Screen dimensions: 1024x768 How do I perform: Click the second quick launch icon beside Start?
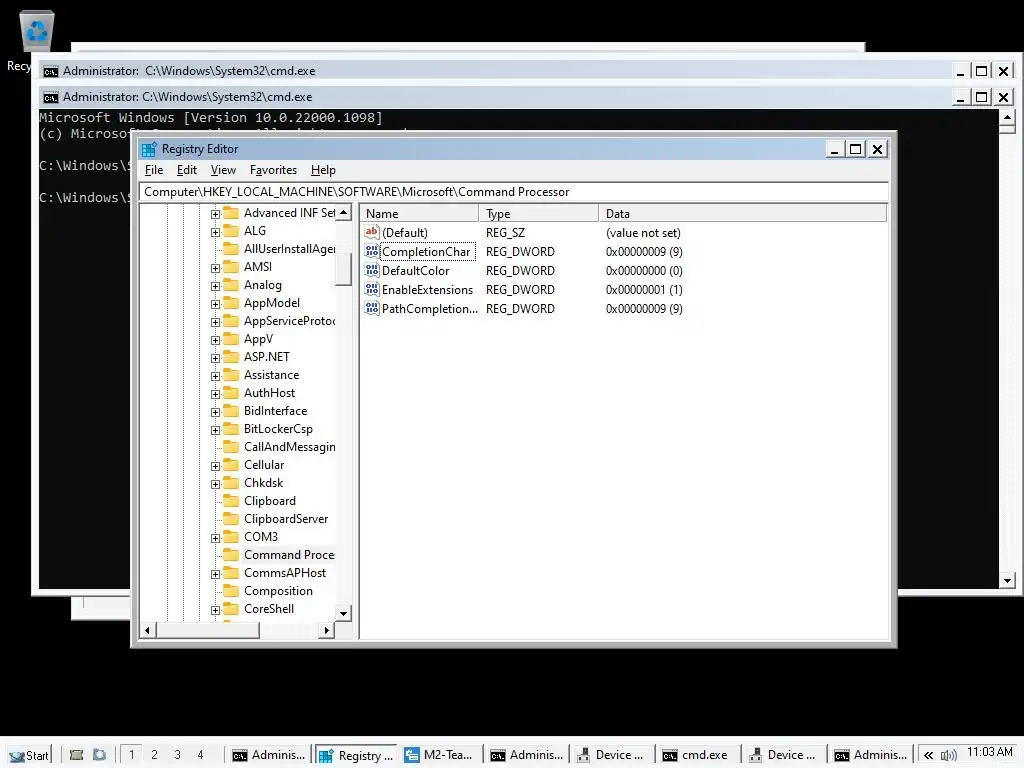click(x=99, y=755)
